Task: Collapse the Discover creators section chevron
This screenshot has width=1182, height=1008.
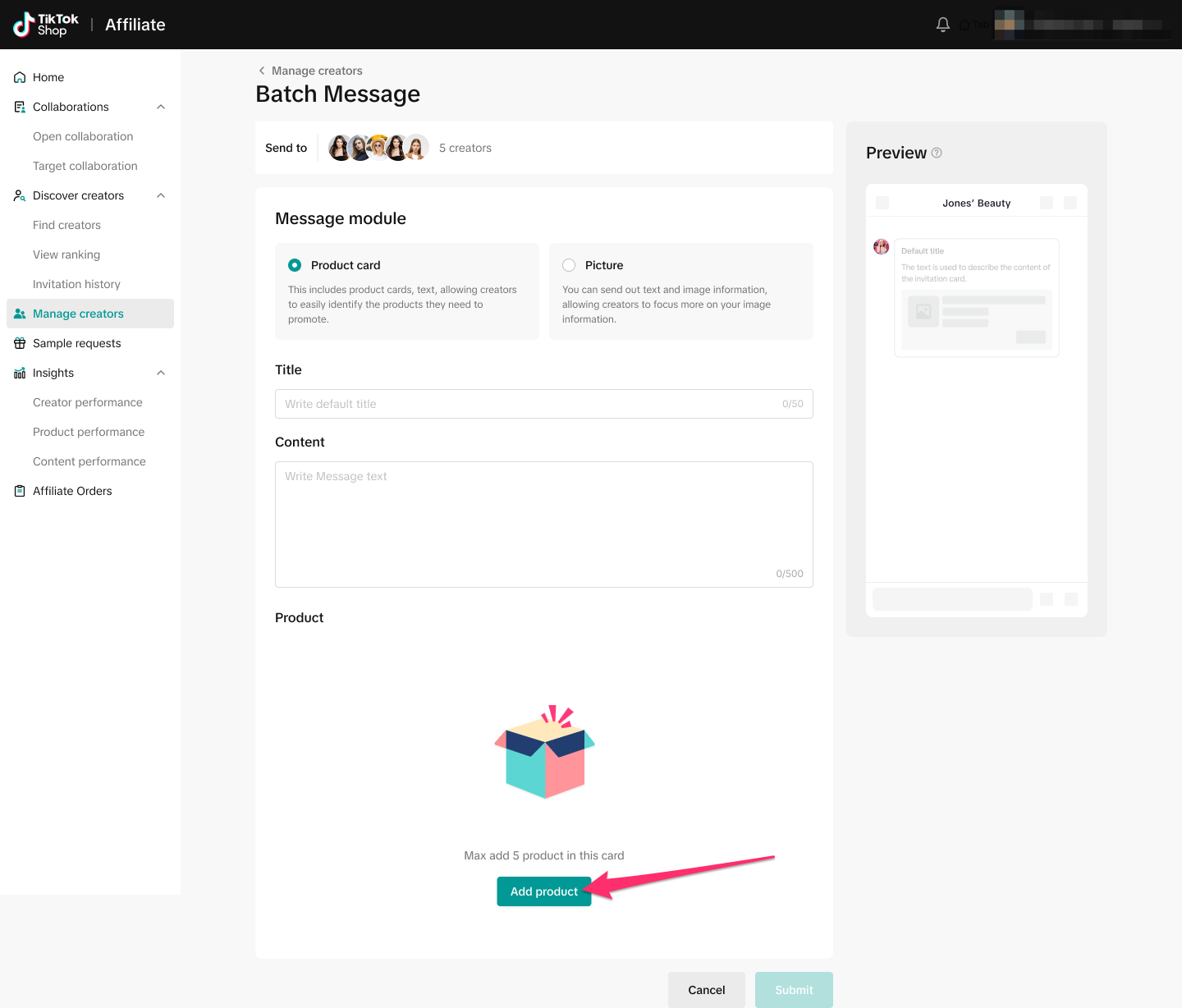Action: (x=161, y=195)
